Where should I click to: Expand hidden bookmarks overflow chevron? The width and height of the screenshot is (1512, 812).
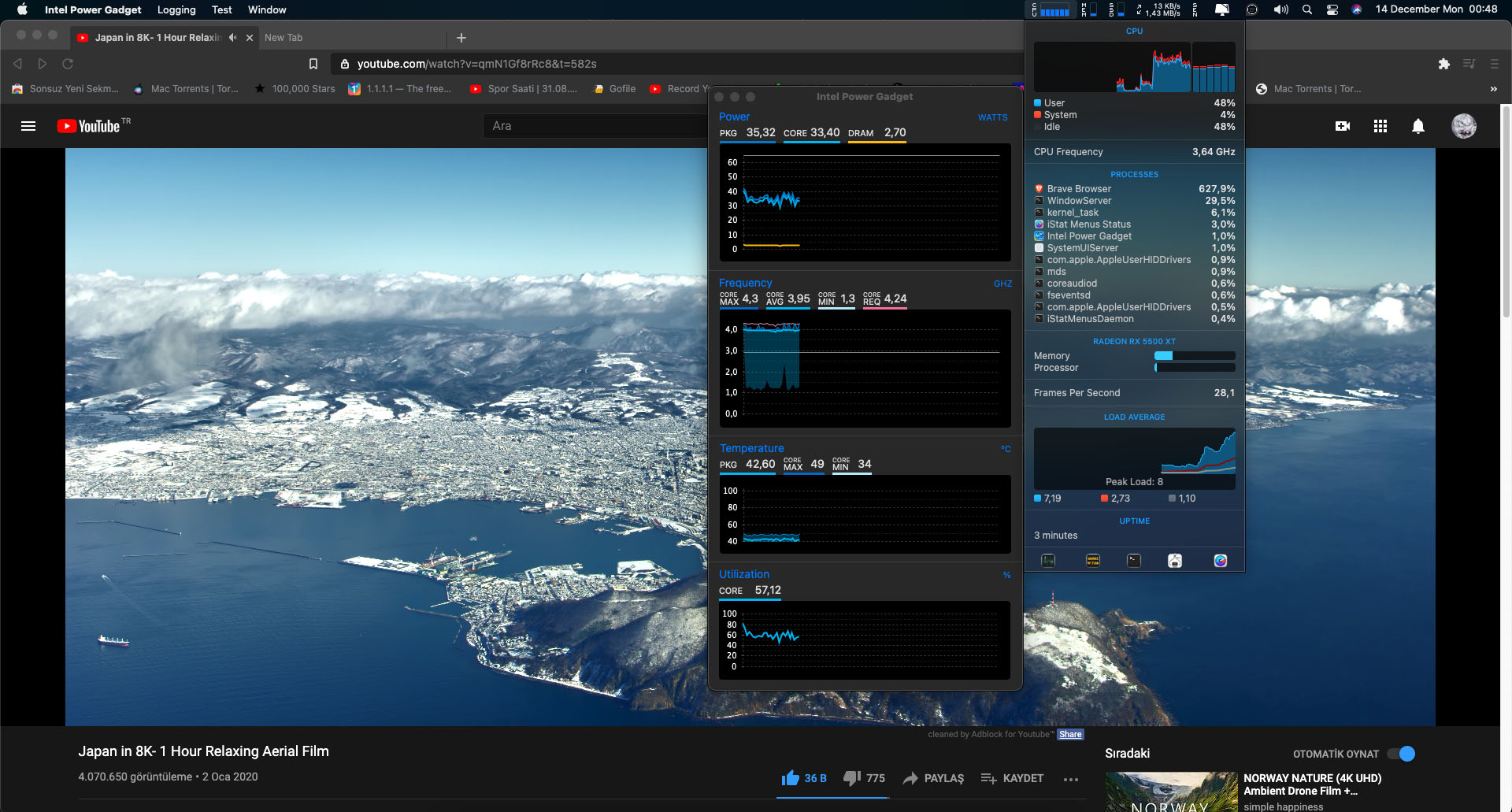coord(1493,89)
